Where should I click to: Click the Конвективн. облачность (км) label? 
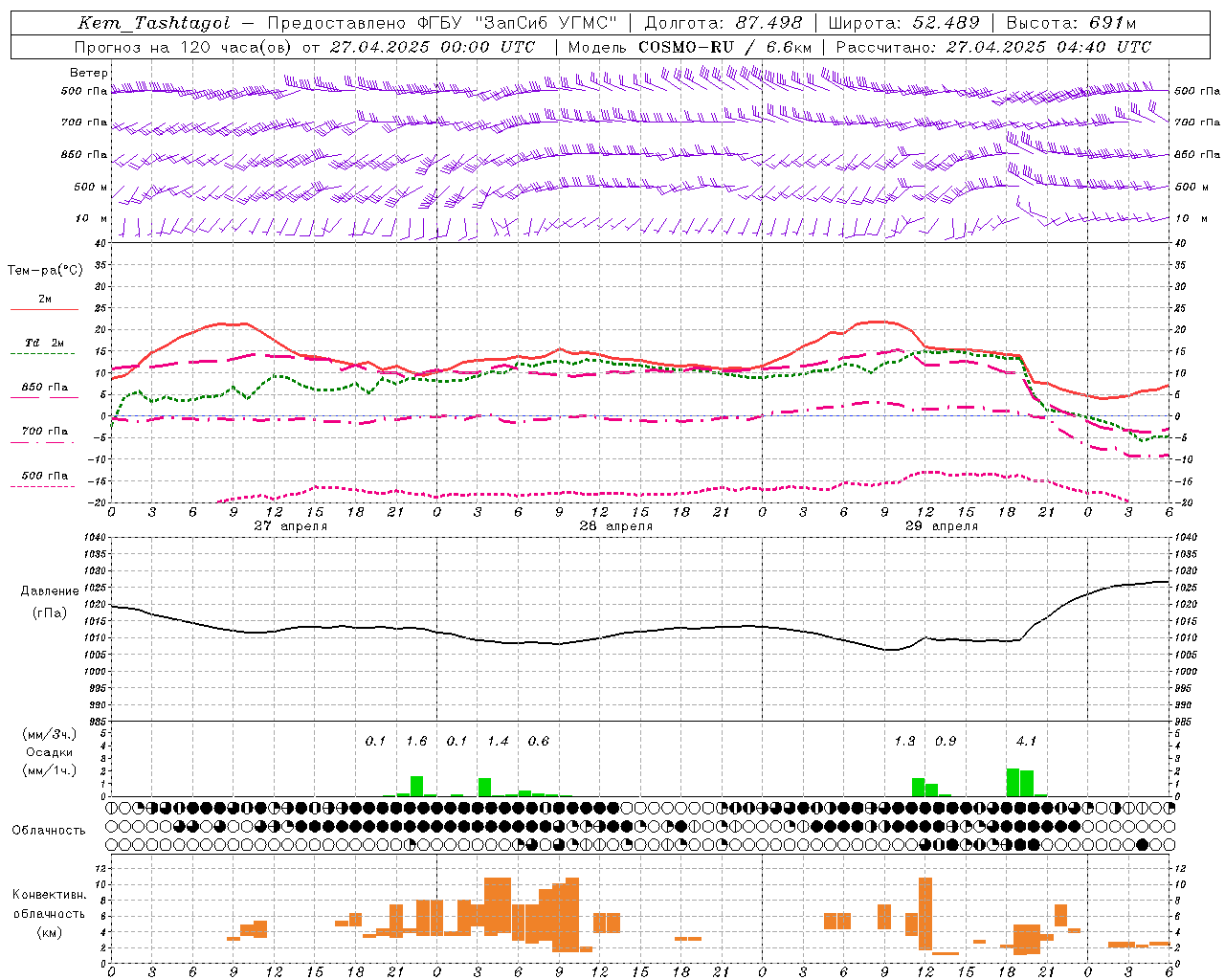[49, 914]
